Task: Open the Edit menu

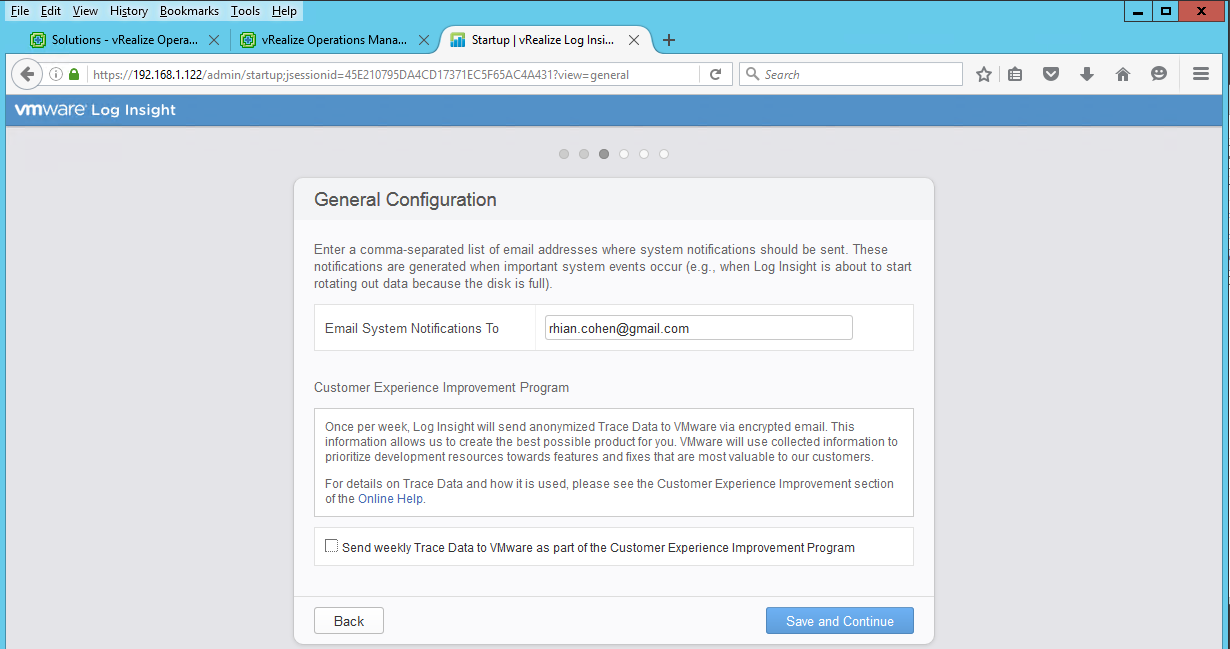Action: coord(51,11)
